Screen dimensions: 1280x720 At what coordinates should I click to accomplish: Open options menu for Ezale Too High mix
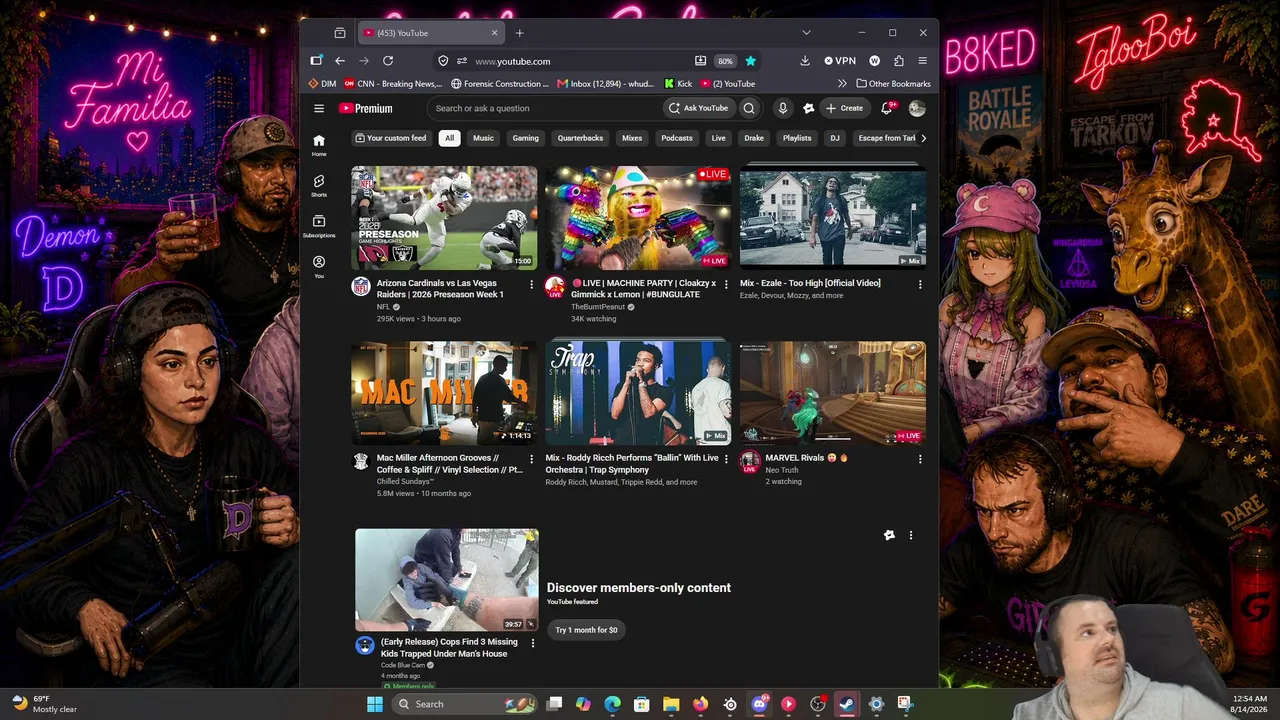click(920, 285)
